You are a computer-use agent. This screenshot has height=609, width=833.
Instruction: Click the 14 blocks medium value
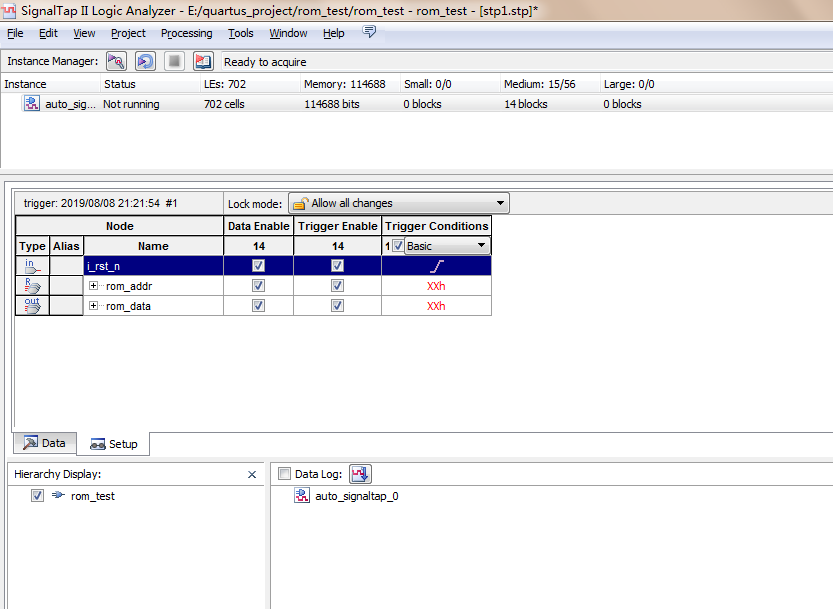[x=525, y=104]
